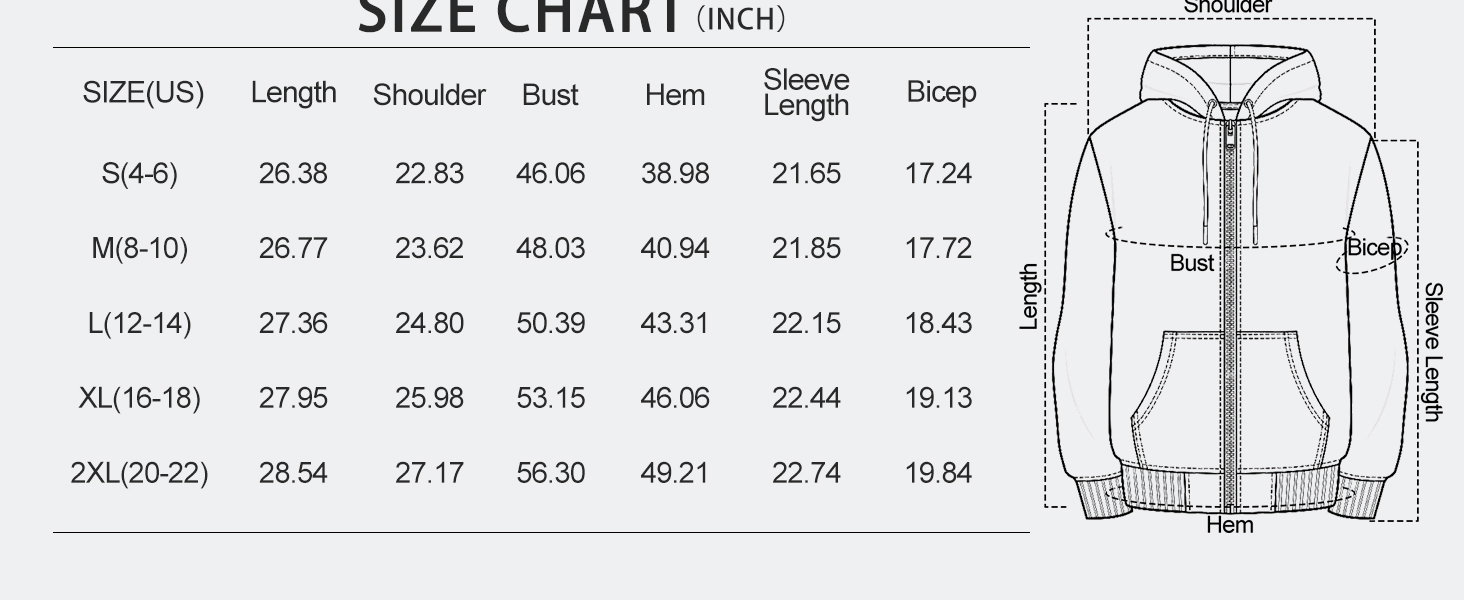The height and width of the screenshot is (600, 1464).
Task: Click the zipper pull on the hoodie drawing
Action: (1230, 135)
